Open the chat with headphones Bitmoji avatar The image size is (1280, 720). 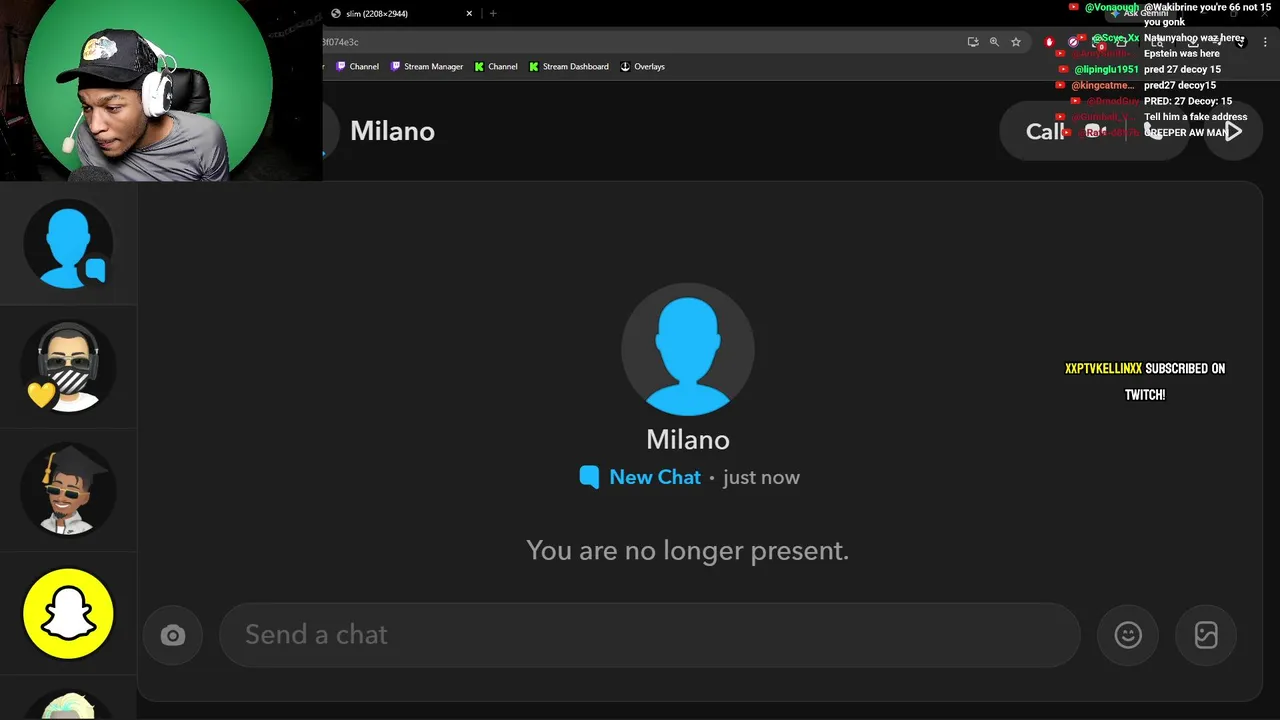tap(68, 367)
